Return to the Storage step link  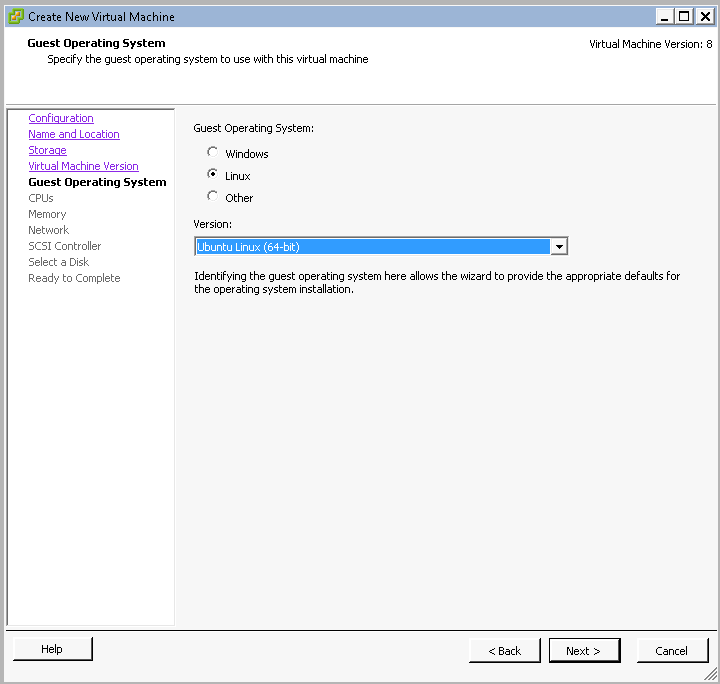(47, 150)
